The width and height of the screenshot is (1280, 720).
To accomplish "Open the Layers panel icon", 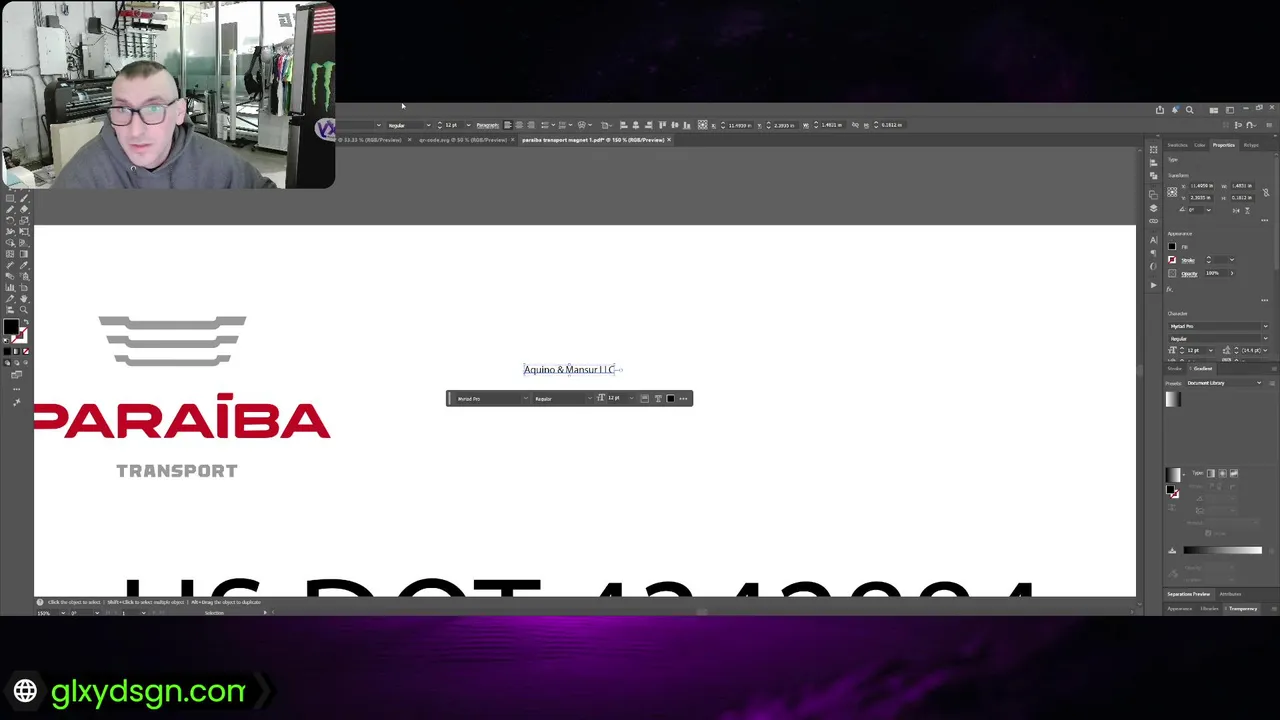I will [x=1153, y=208].
